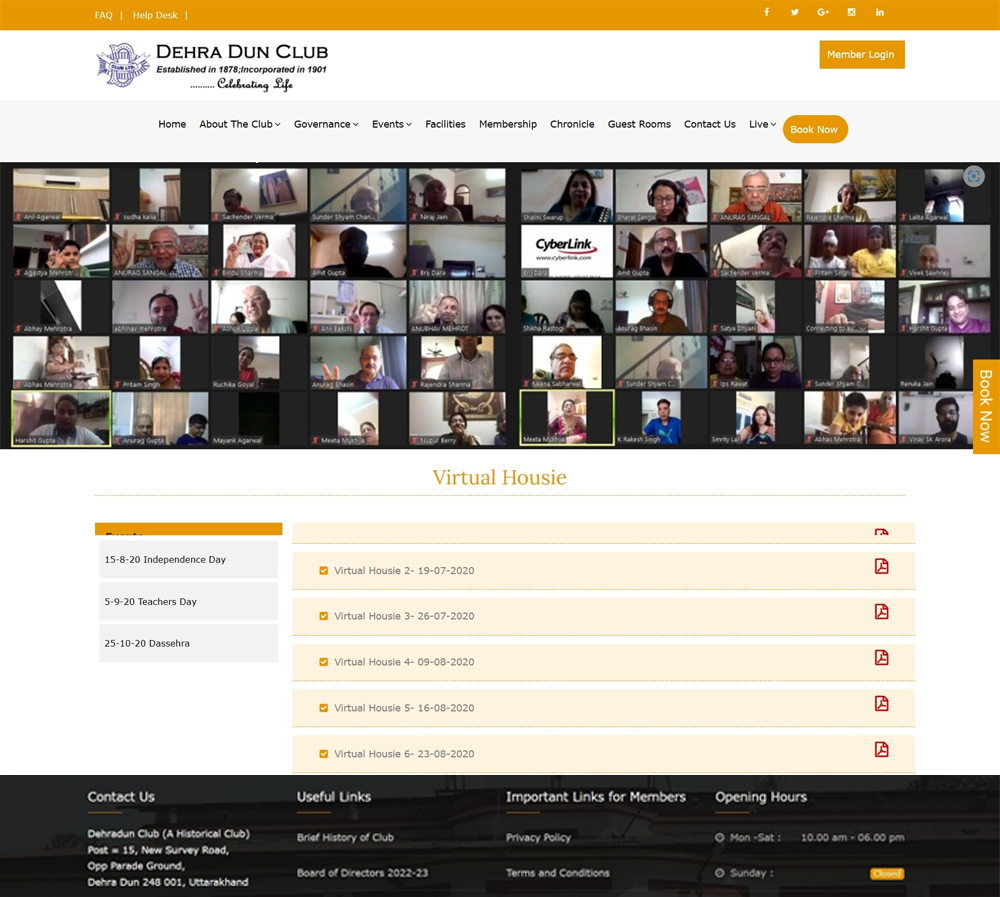Toggle checkbox beside Virtual Housie 3- 26-07-2020
Image resolution: width=1000 pixels, height=897 pixels.
pos(323,616)
